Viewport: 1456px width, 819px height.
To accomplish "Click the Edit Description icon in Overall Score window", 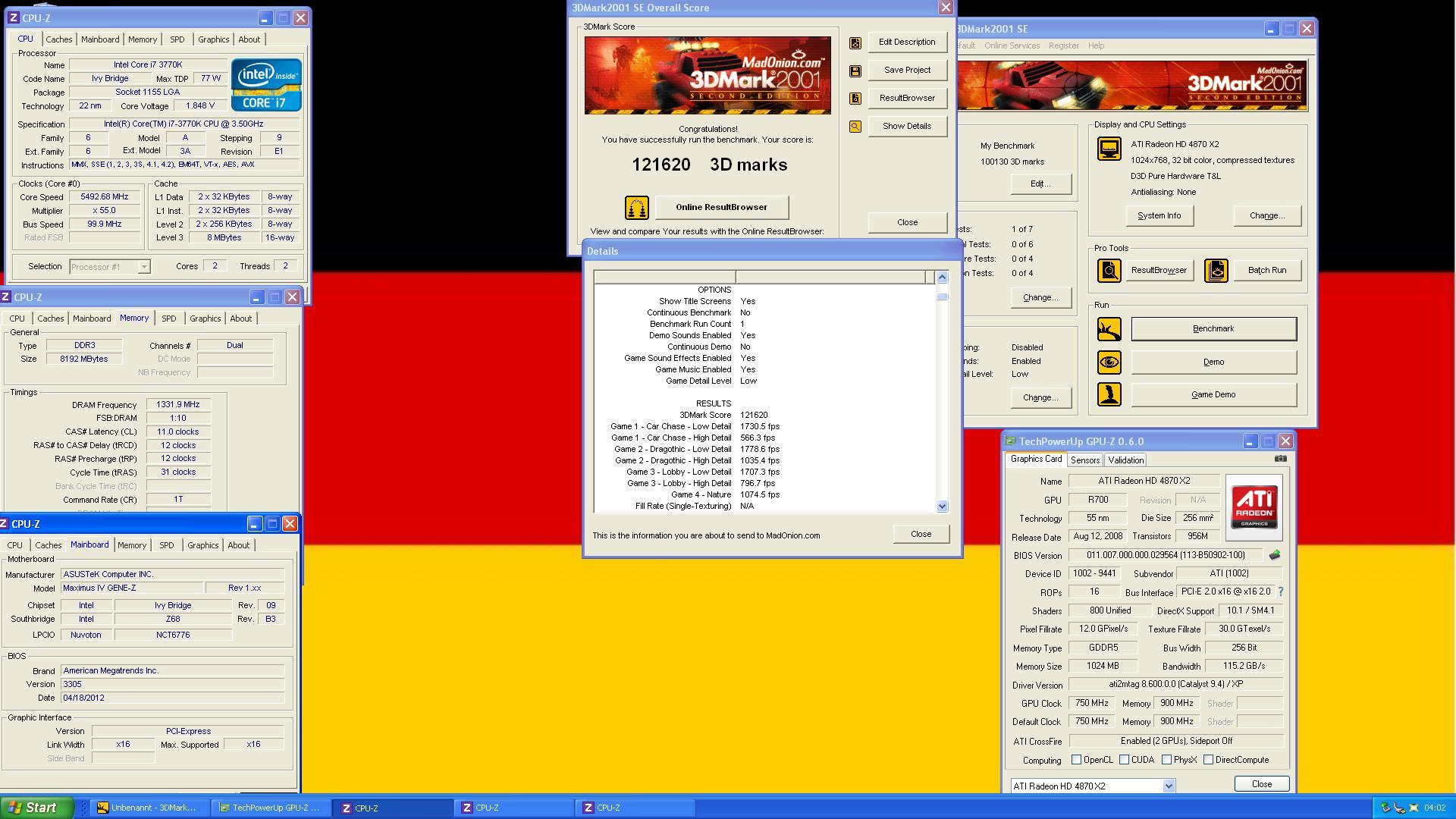I will click(x=855, y=43).
